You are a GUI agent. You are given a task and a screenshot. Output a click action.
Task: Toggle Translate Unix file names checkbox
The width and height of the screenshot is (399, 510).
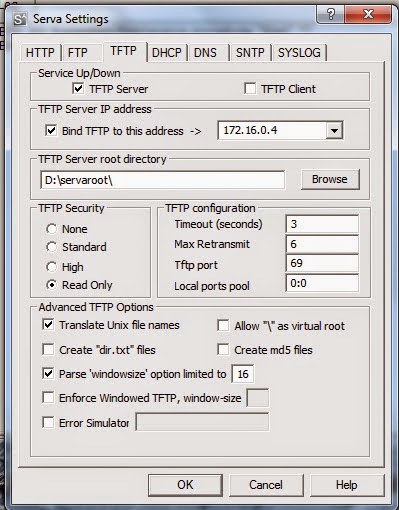[48, 325]
